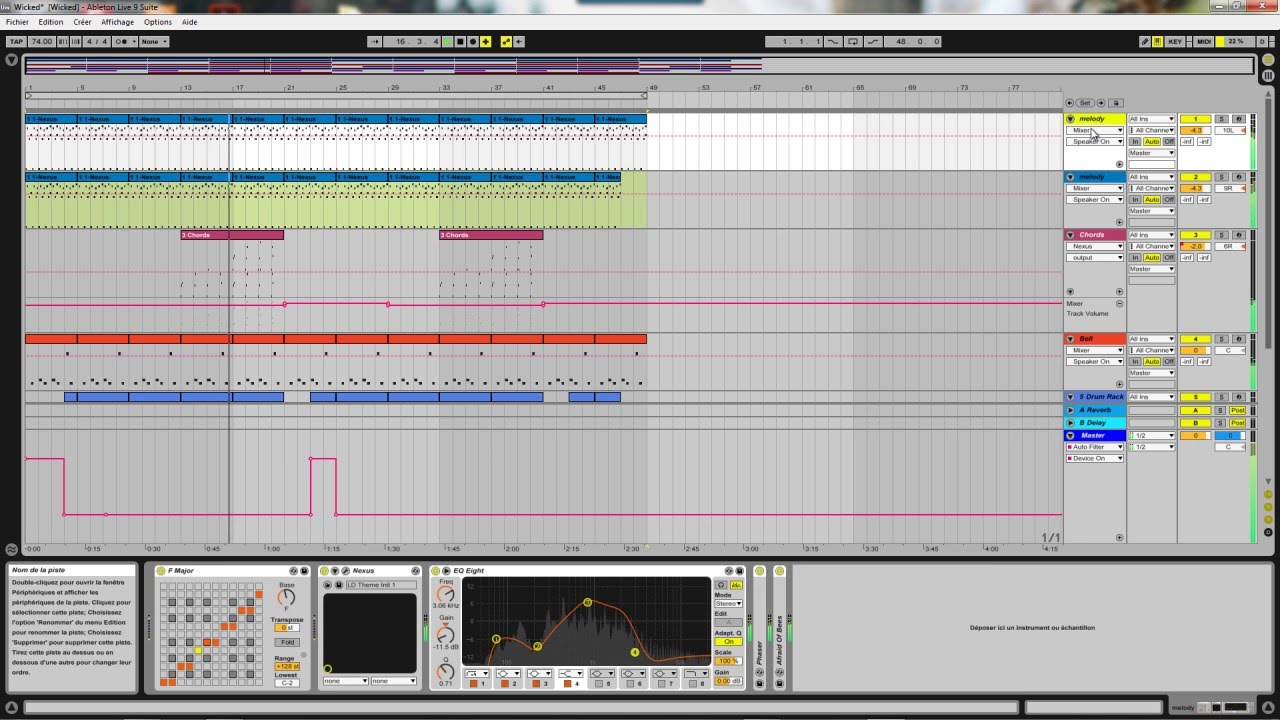The width and height of the screenshot is (1280, 720).
Task: Open the Bell track's Speaker On control chooser
Action: (x=1095, y=362)
